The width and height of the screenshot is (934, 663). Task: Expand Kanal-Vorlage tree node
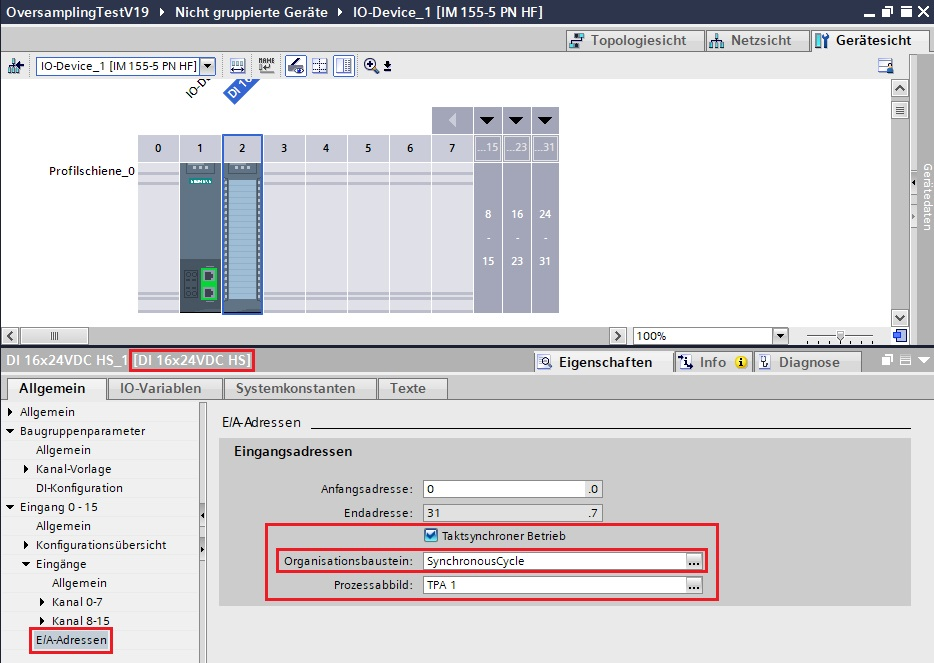coord(26,469)
